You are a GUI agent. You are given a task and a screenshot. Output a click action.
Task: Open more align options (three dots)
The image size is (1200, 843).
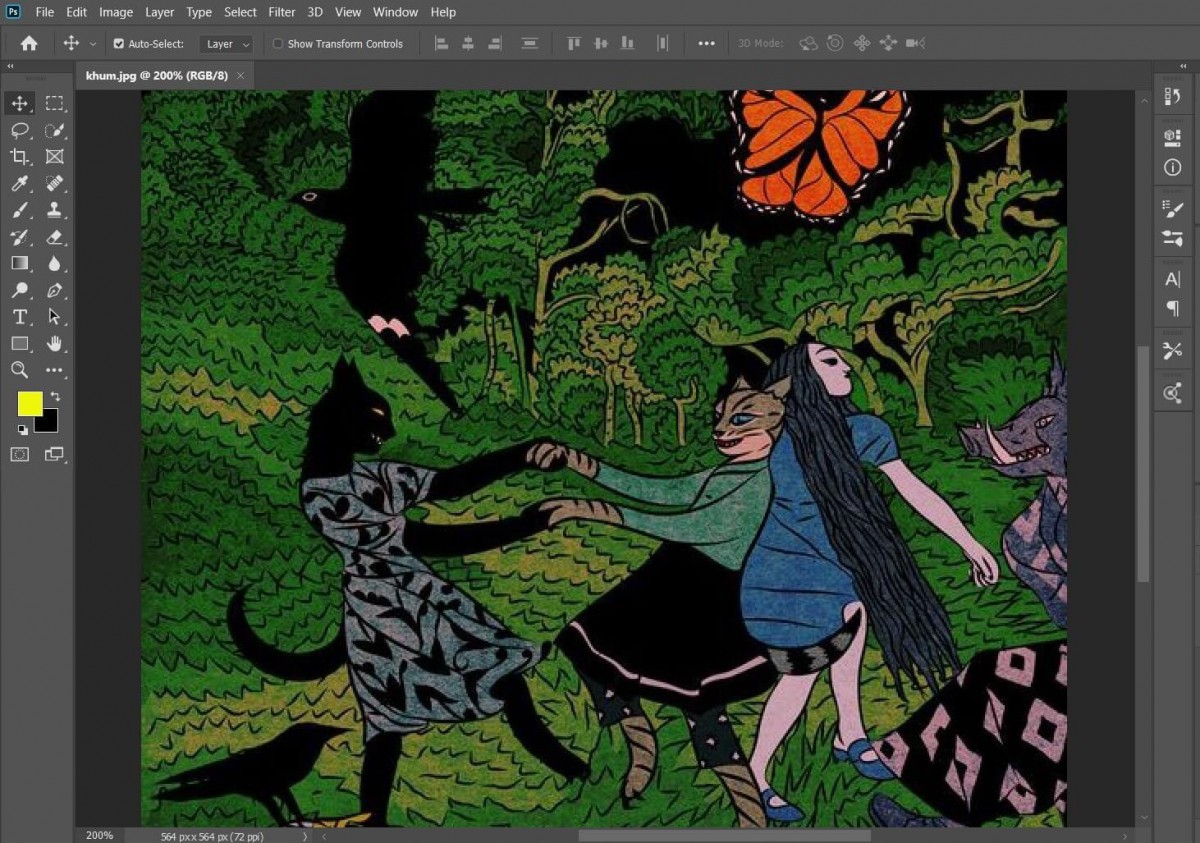[x=706, y=43]
